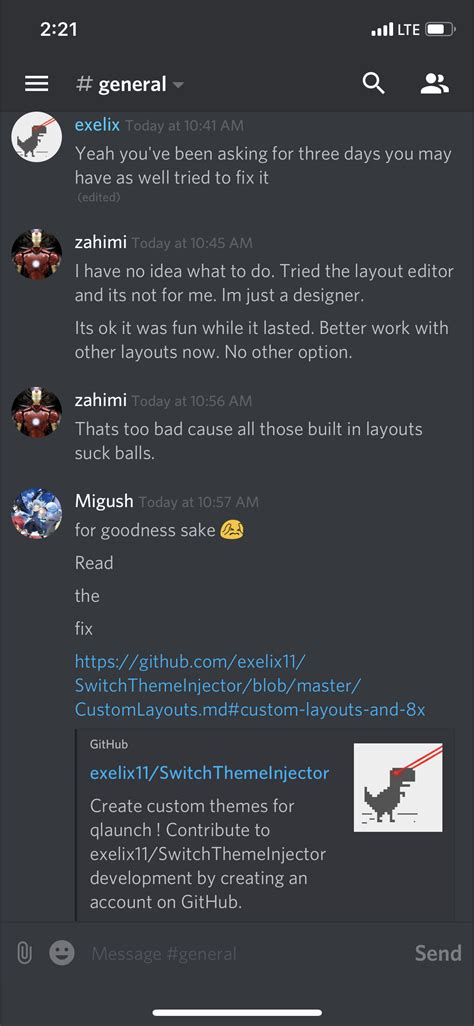Open the hamburger navigation menu
Screen dimensions: 474x1026
tap(37, 84)
